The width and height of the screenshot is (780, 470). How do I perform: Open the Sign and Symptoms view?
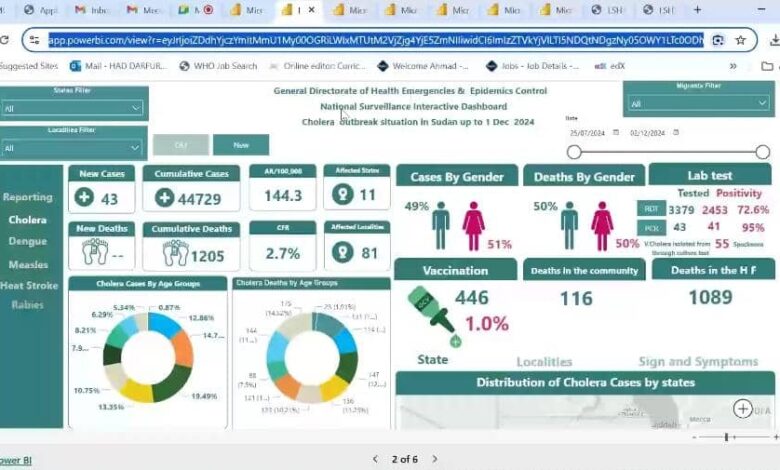point(698,362)
